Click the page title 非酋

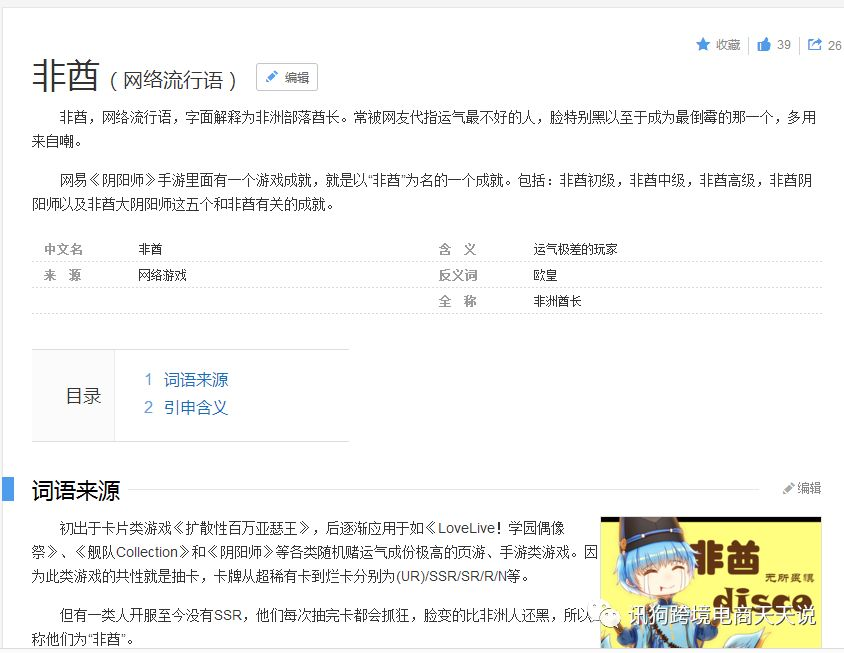(66, 76)
